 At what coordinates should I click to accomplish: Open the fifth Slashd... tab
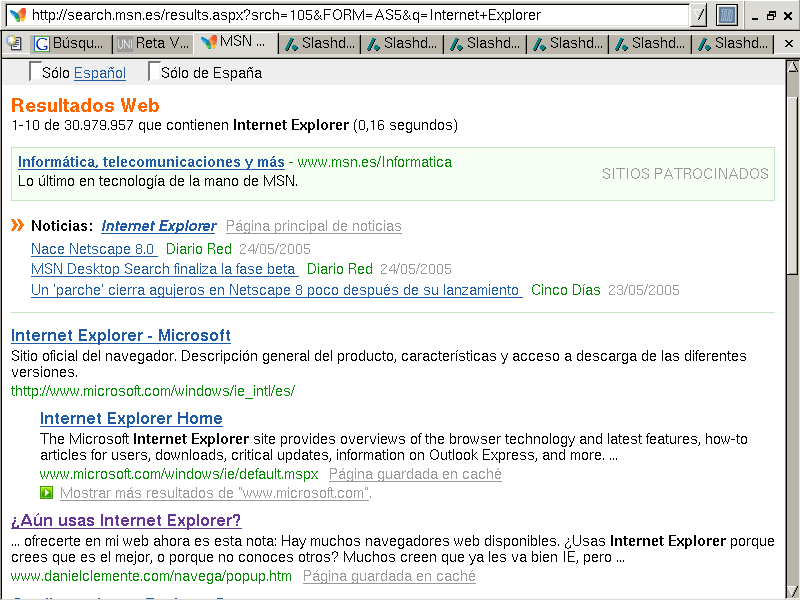[x=650, y=44]
